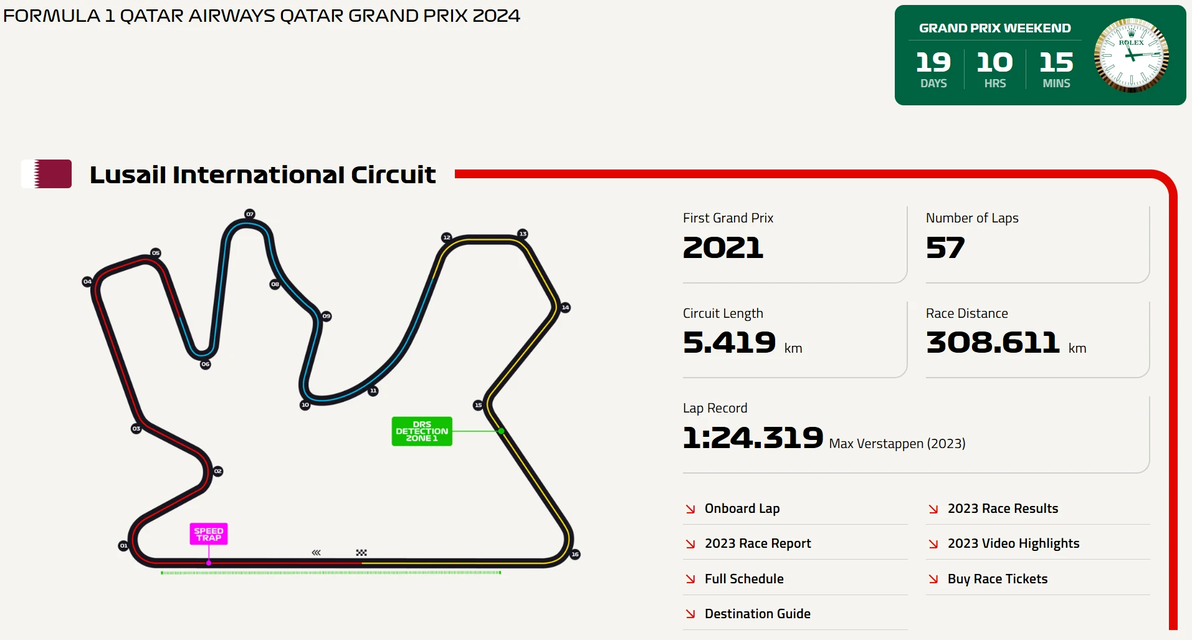This screenshot has height=640, width=1192.
Task: Click the Qatar flag icon
Action: click(48, 174)
